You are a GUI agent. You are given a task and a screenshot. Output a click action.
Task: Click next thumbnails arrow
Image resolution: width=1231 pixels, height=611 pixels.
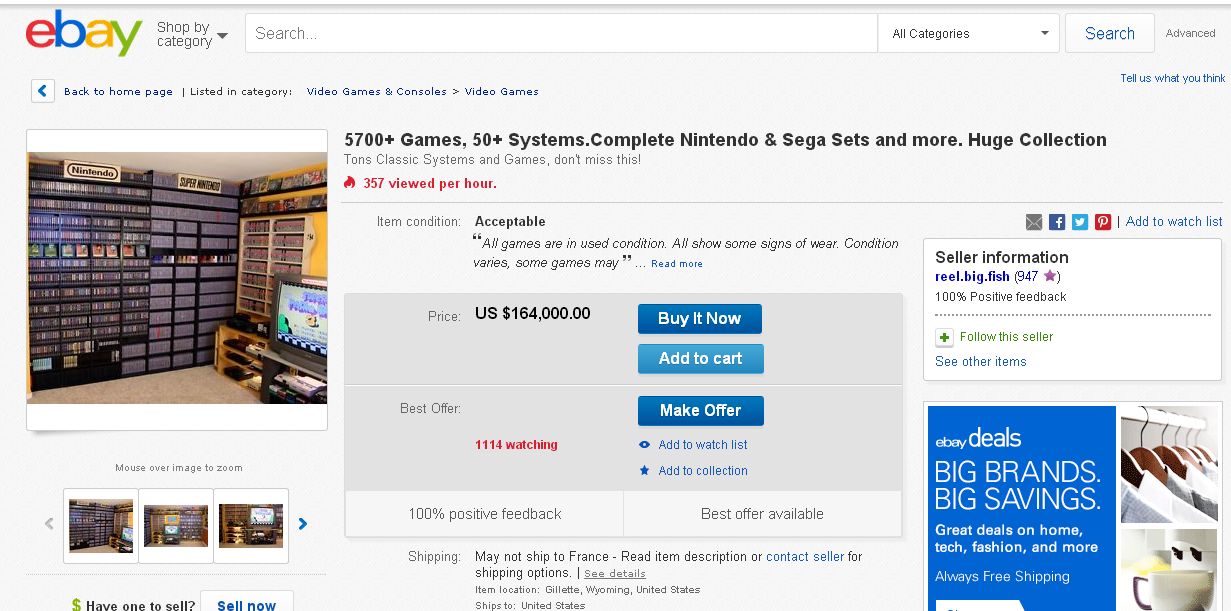click(x=303, y=524)
